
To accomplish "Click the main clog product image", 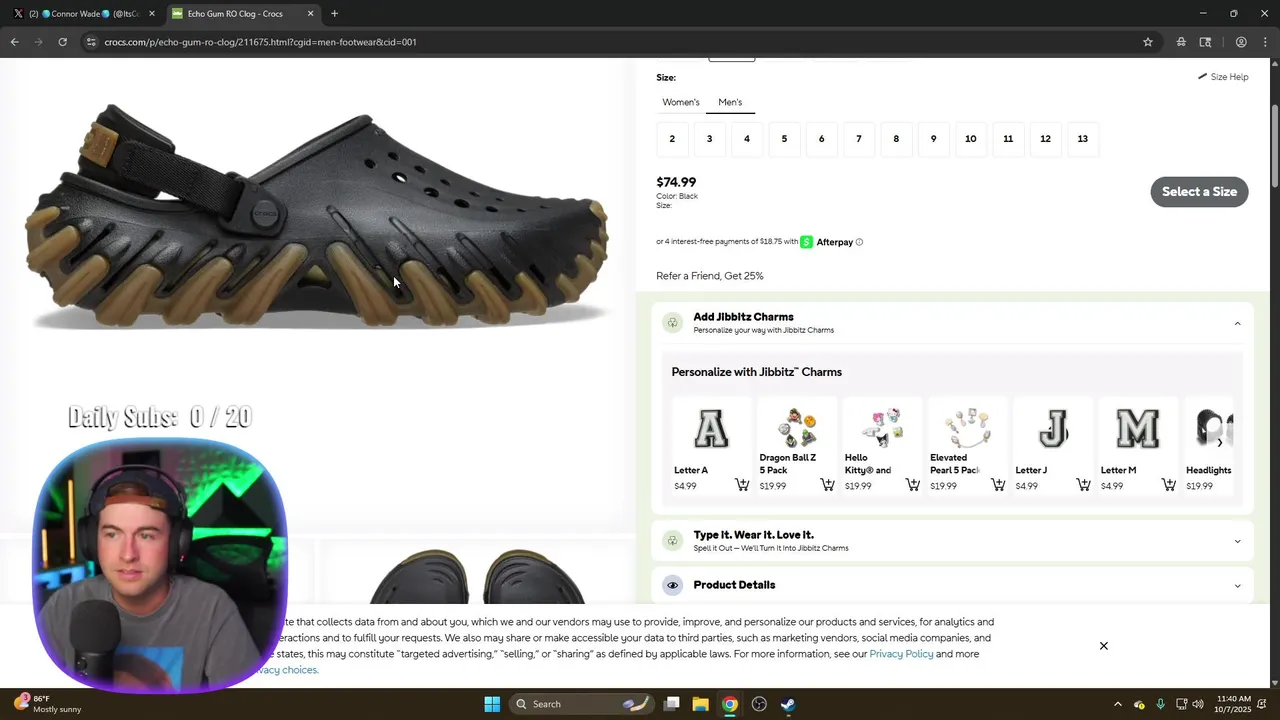I will (318, 215).
